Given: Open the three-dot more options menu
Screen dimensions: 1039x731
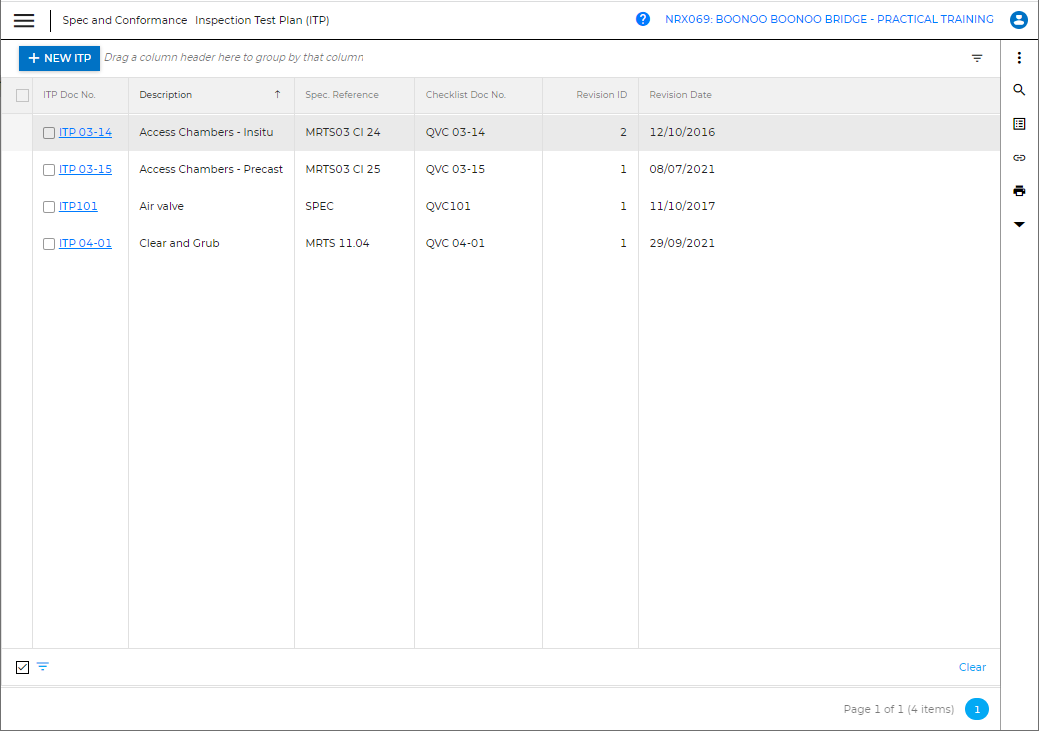Looking at the screenshot, I should 1019,58.
